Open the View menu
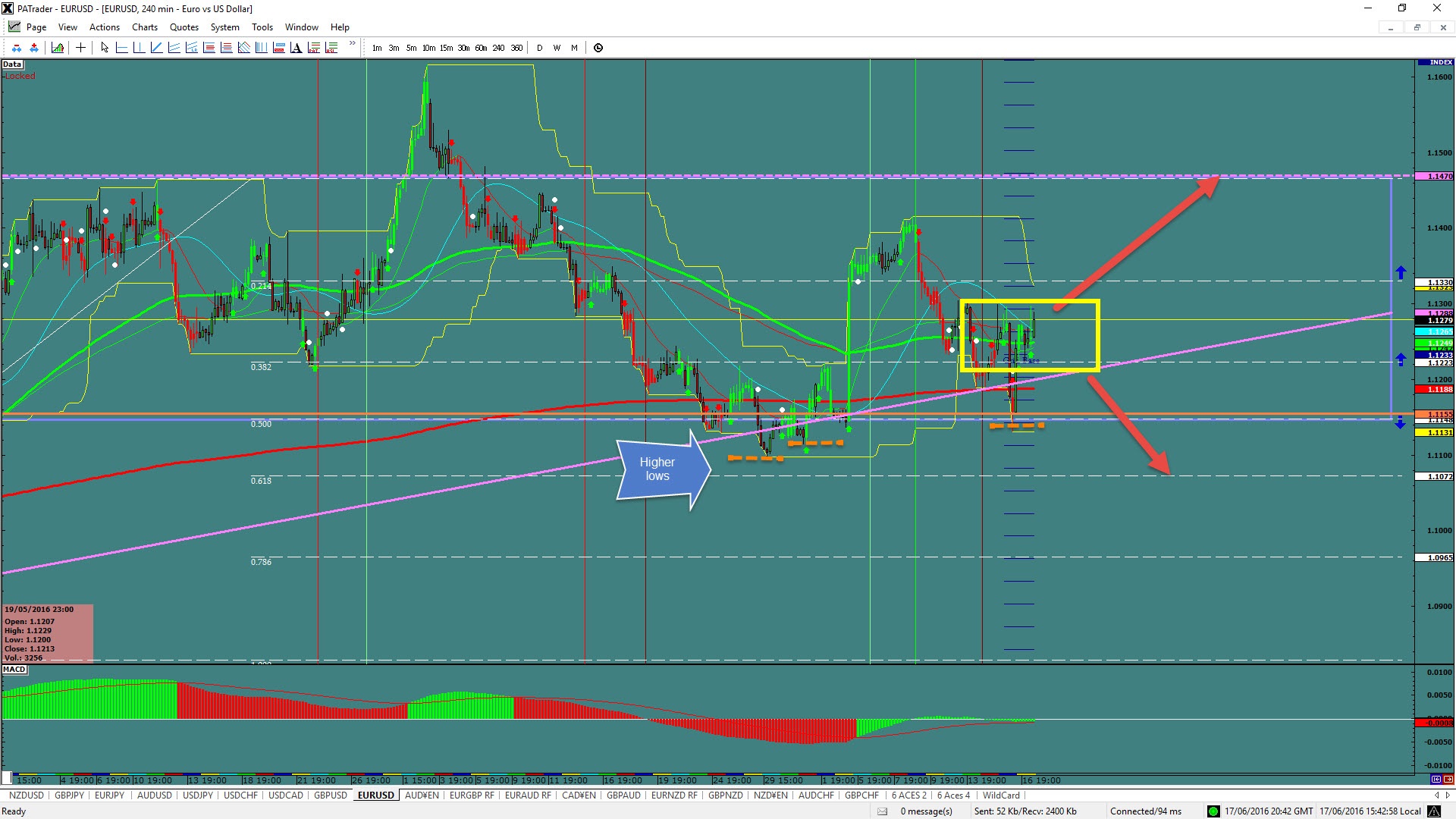1456x819 pixels. (x=67, y=27)
